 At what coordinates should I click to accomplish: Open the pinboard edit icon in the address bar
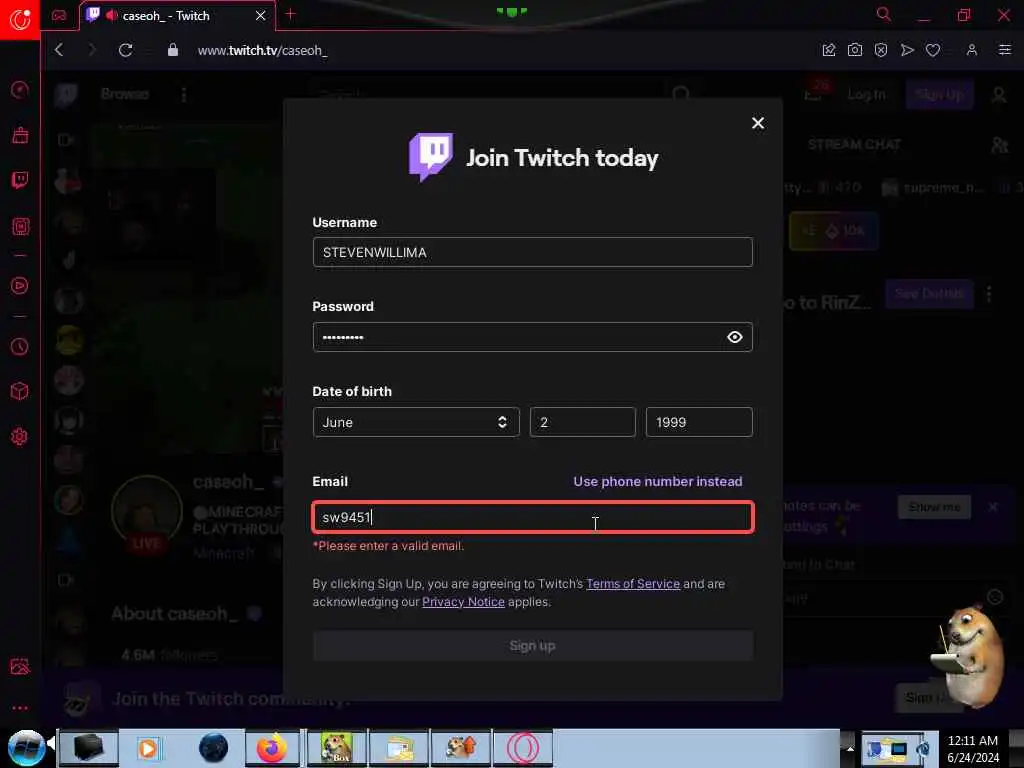click(829, 50)
